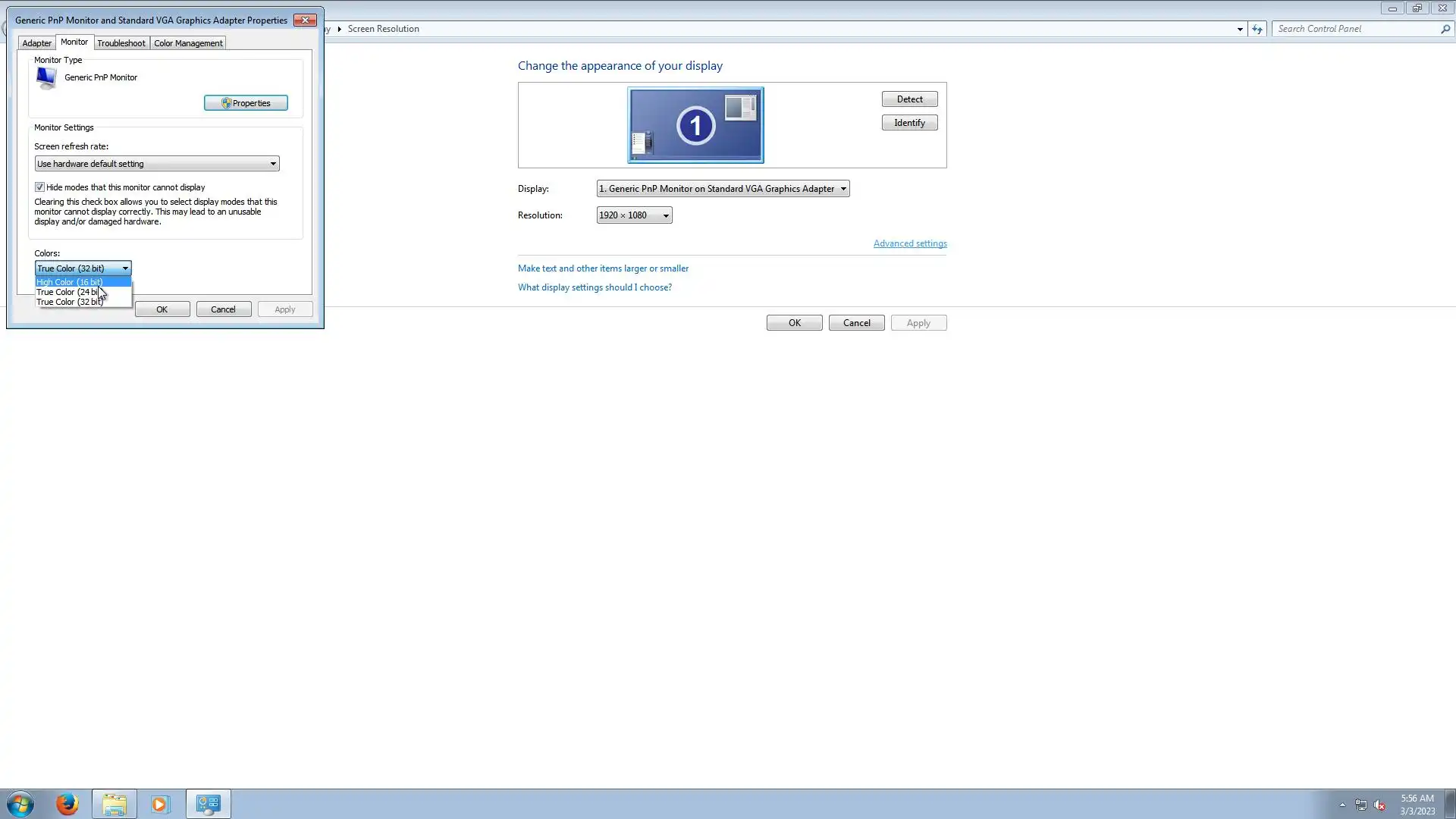This screenshot has width=1456, height=819.
Task: Open the Resolution dropdown
Action: 634,215
